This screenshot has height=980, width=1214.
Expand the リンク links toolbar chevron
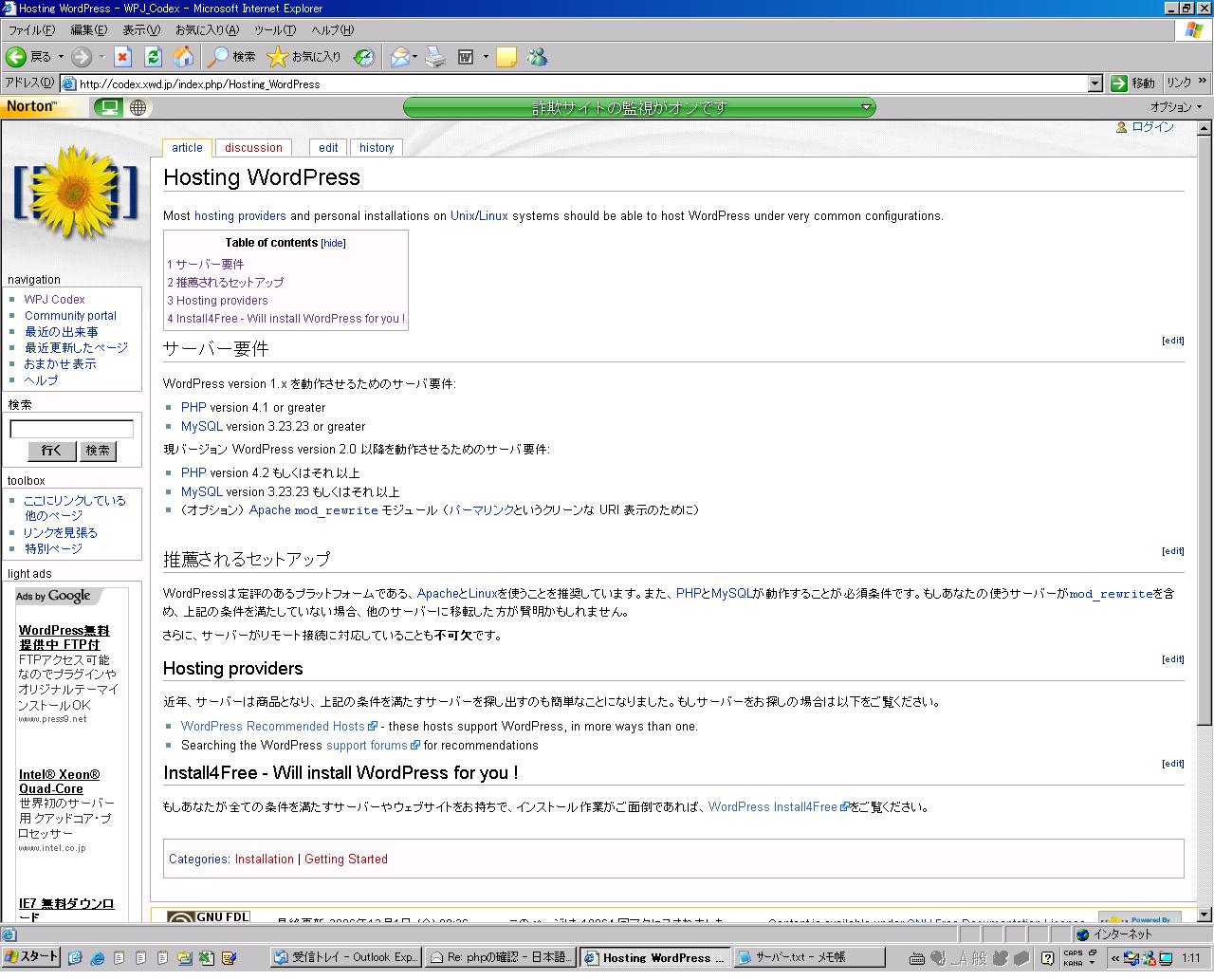1203,83
